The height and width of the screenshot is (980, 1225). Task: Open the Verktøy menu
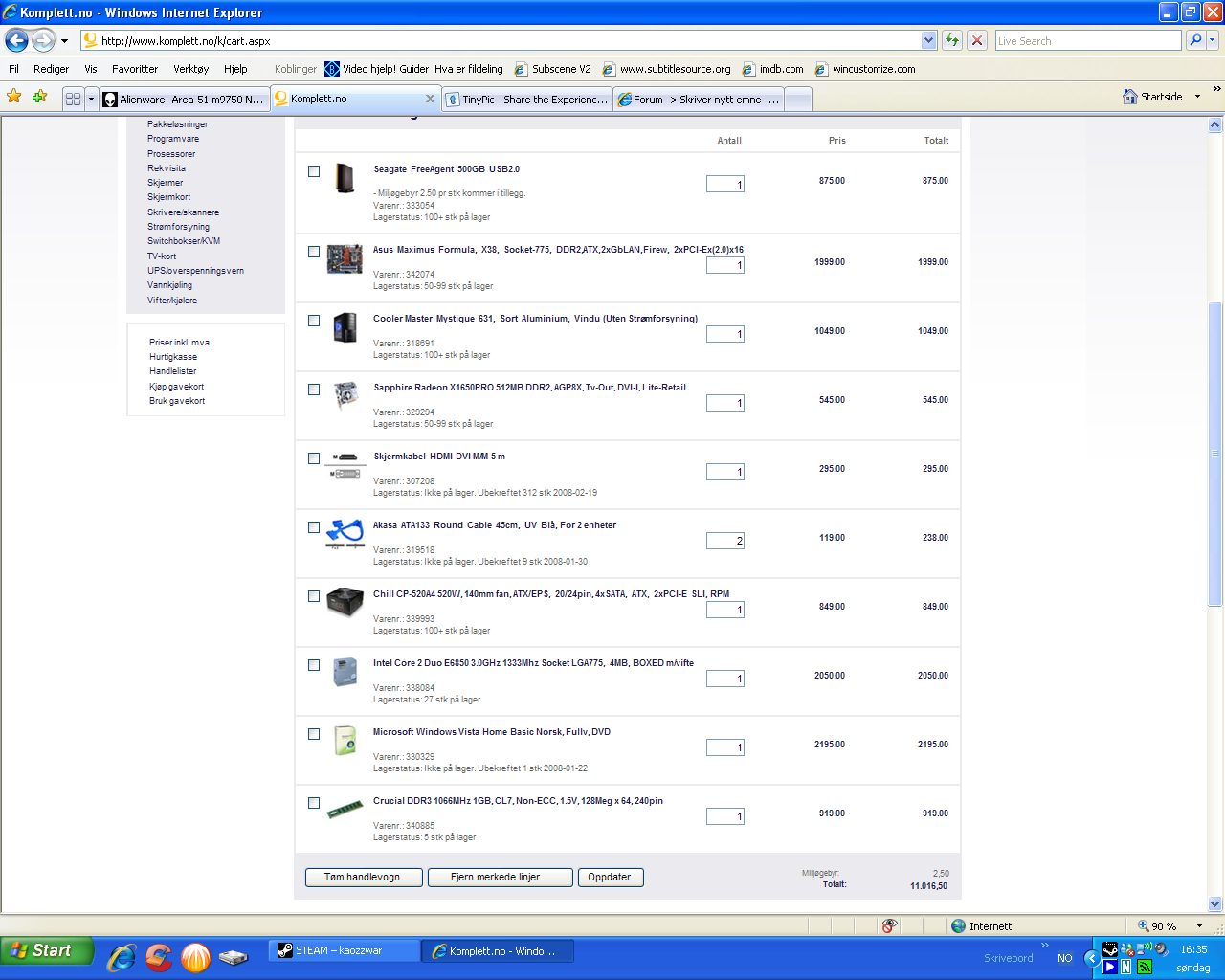point(191,69)
